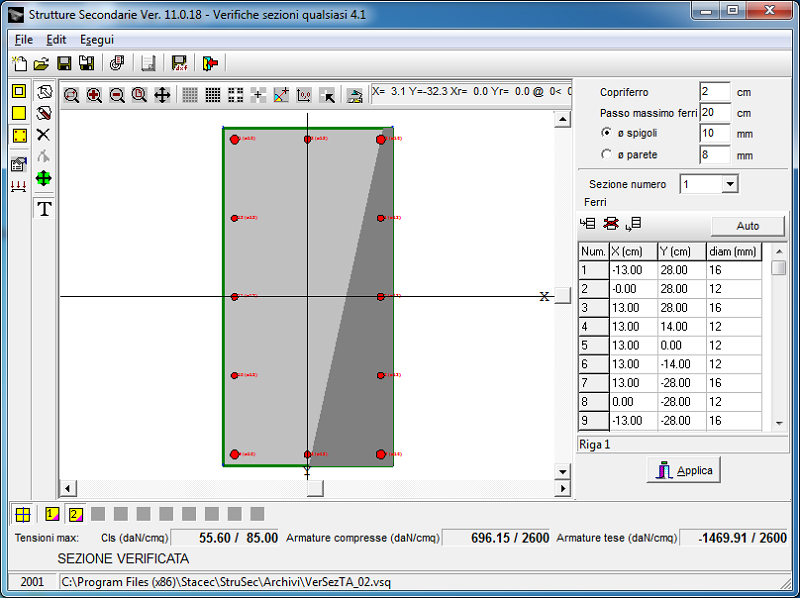Activate the pan four-arrow tool
The image size is (800, 598).
click(x=162, y=95)
